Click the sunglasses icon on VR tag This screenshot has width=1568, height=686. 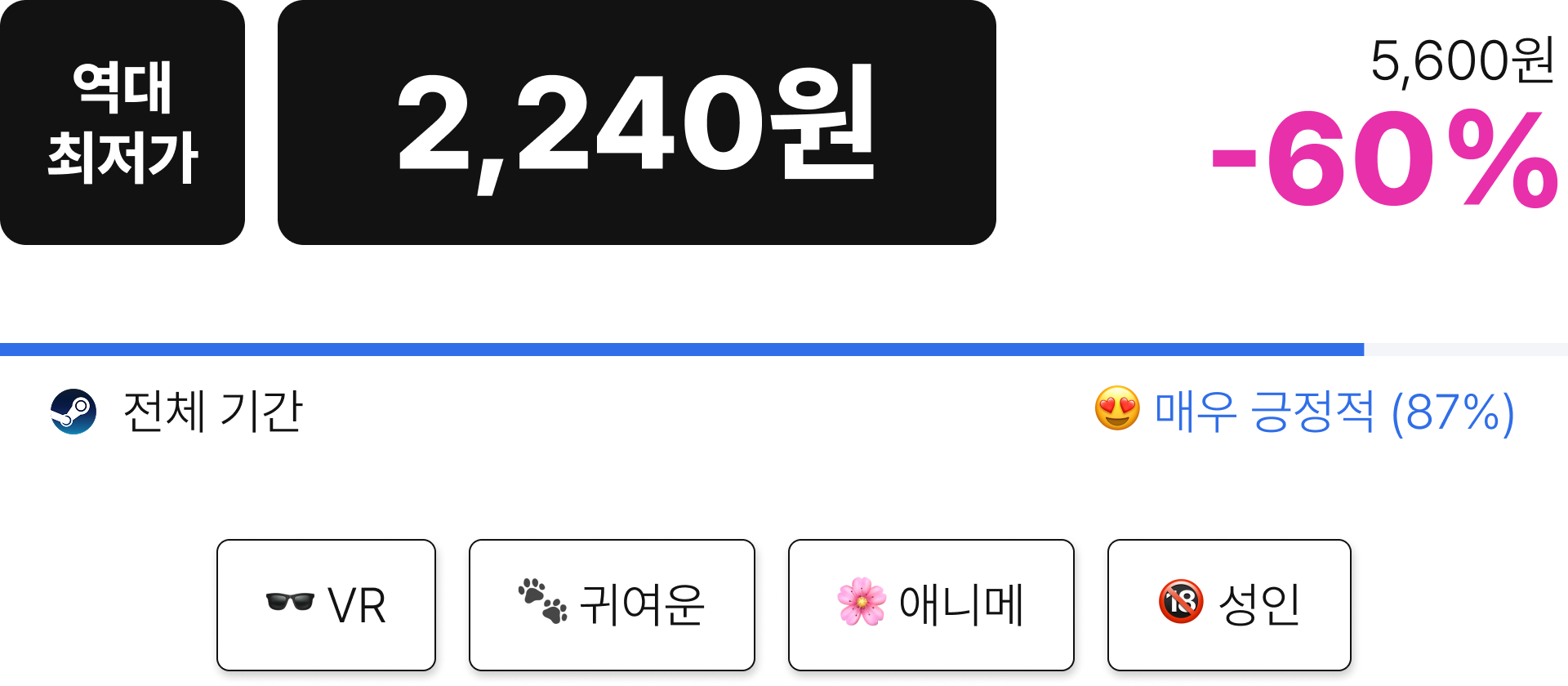click(x=290, y=602)
